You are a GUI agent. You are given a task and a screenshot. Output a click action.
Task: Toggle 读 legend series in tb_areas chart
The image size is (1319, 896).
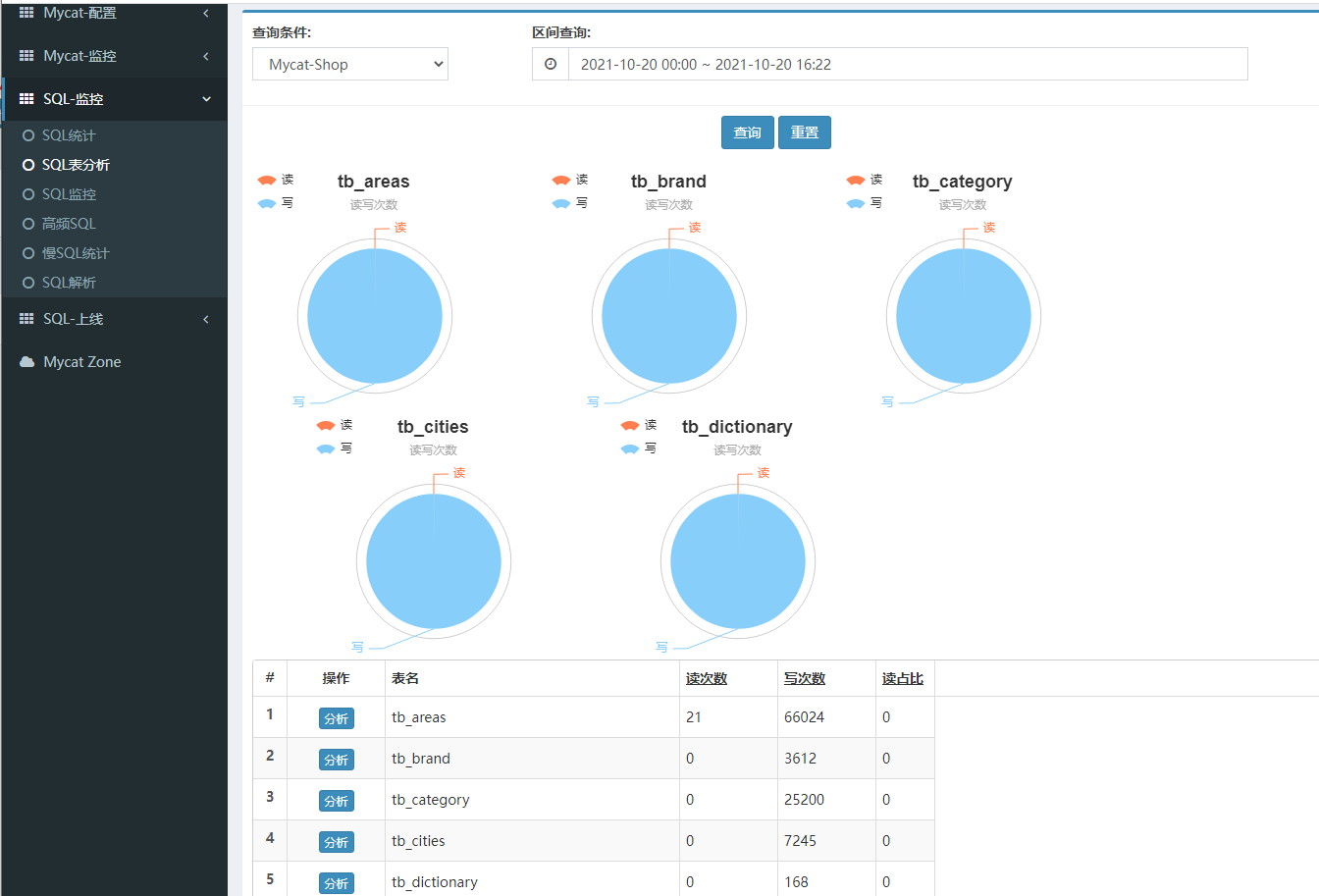pos(275,180)
